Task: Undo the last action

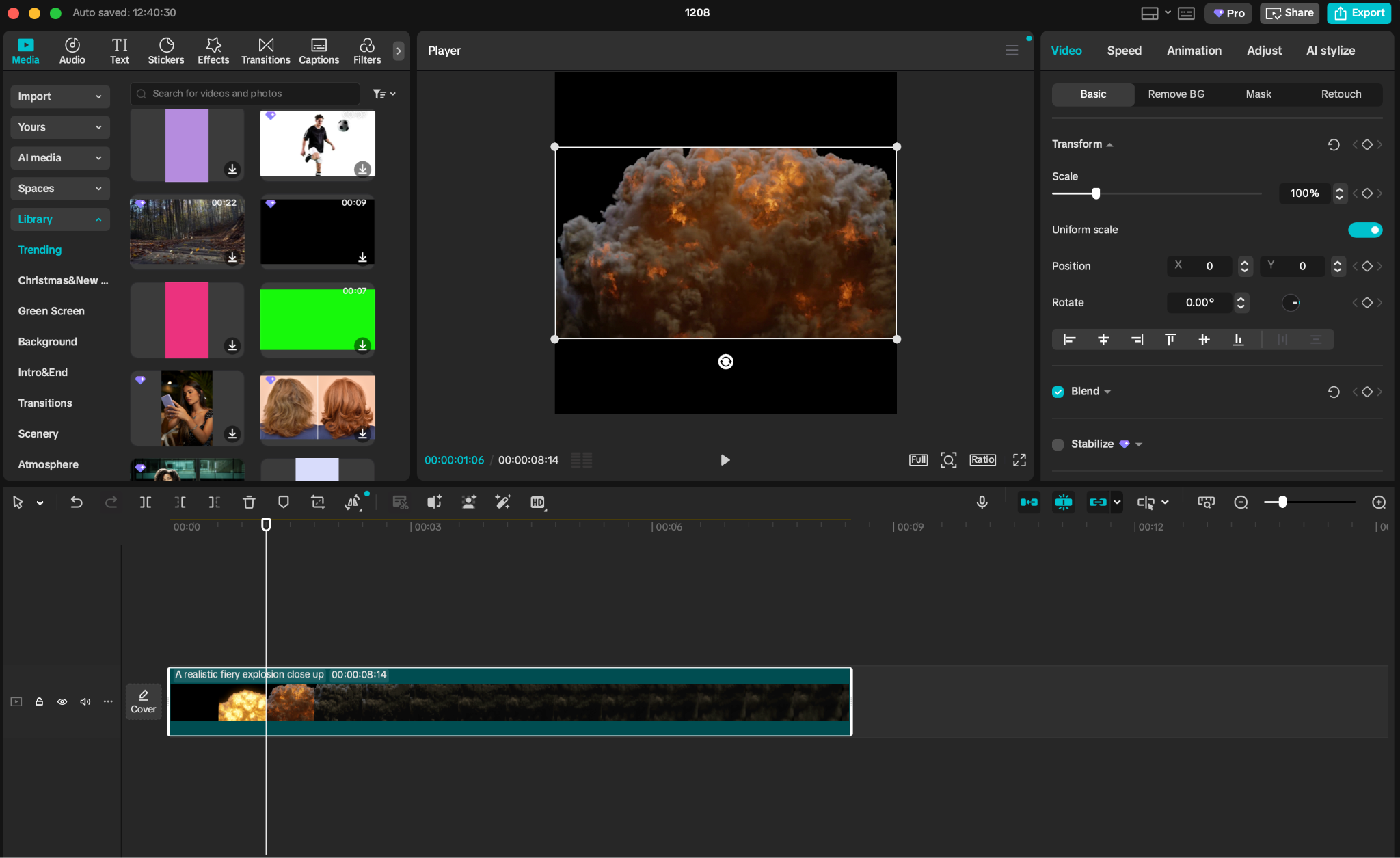Action: (x=77, y=502)
